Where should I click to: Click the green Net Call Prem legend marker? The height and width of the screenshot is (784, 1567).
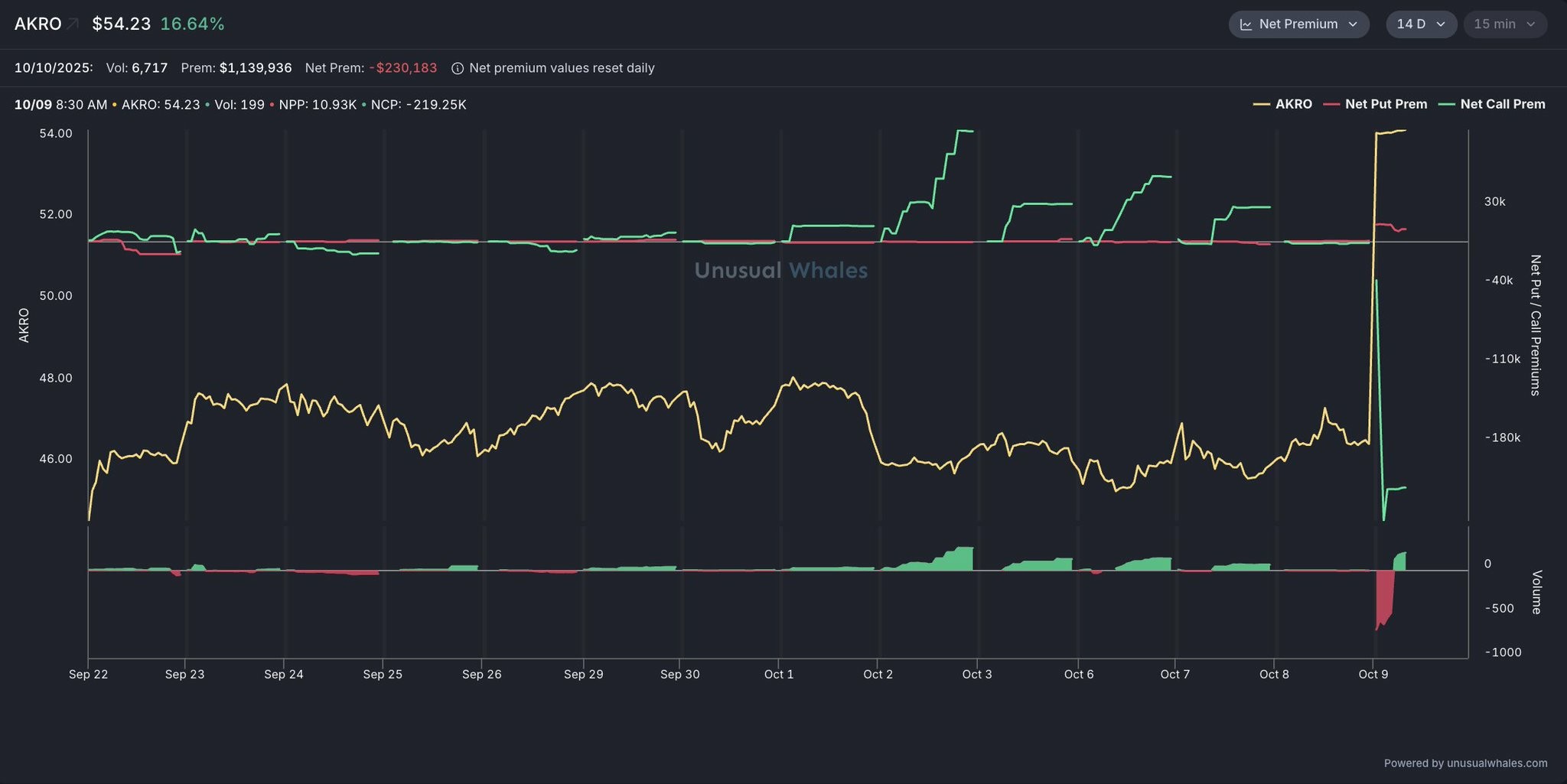pos(1446,104)
